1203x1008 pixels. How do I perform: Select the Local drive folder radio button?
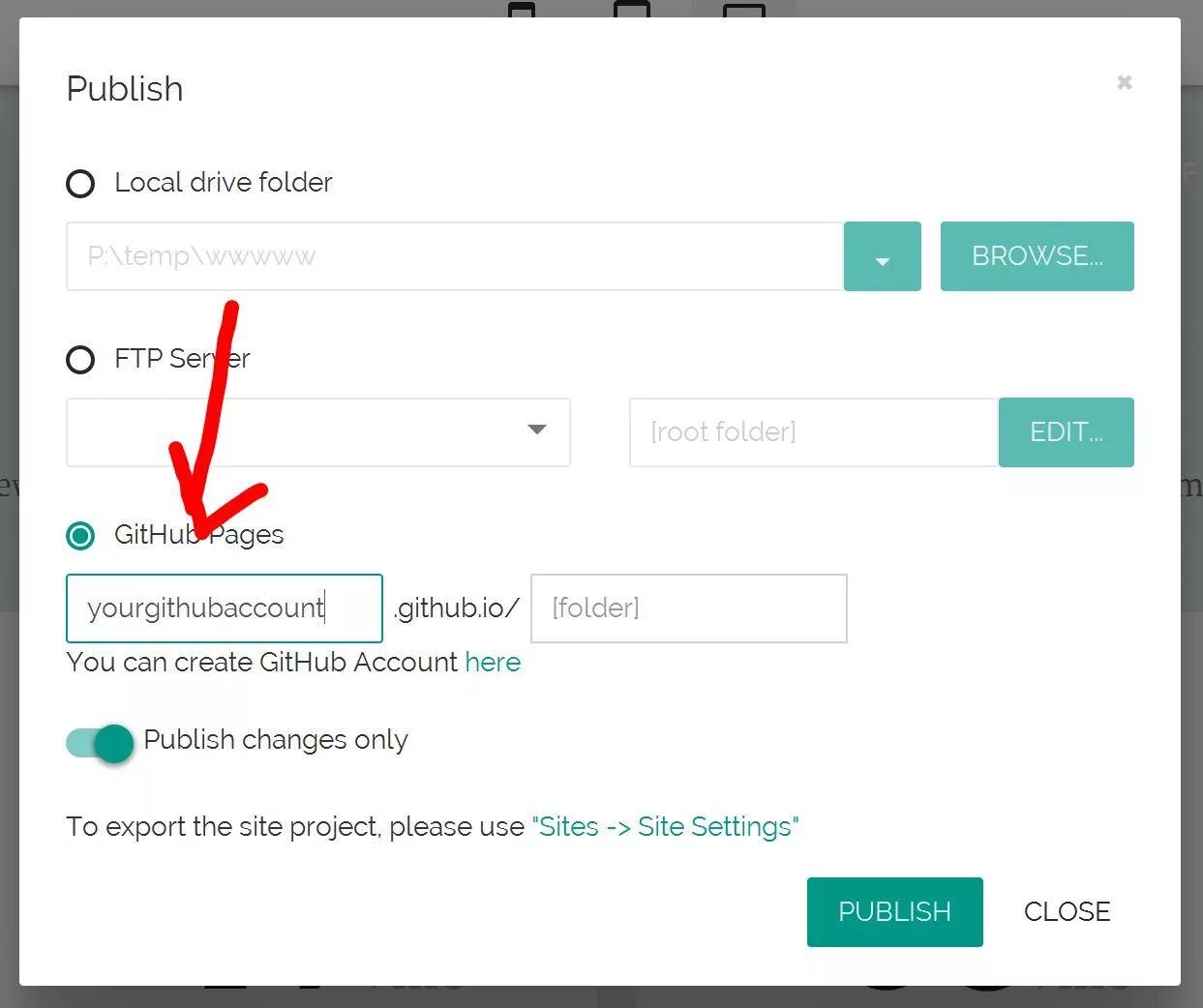click(80, 184)
